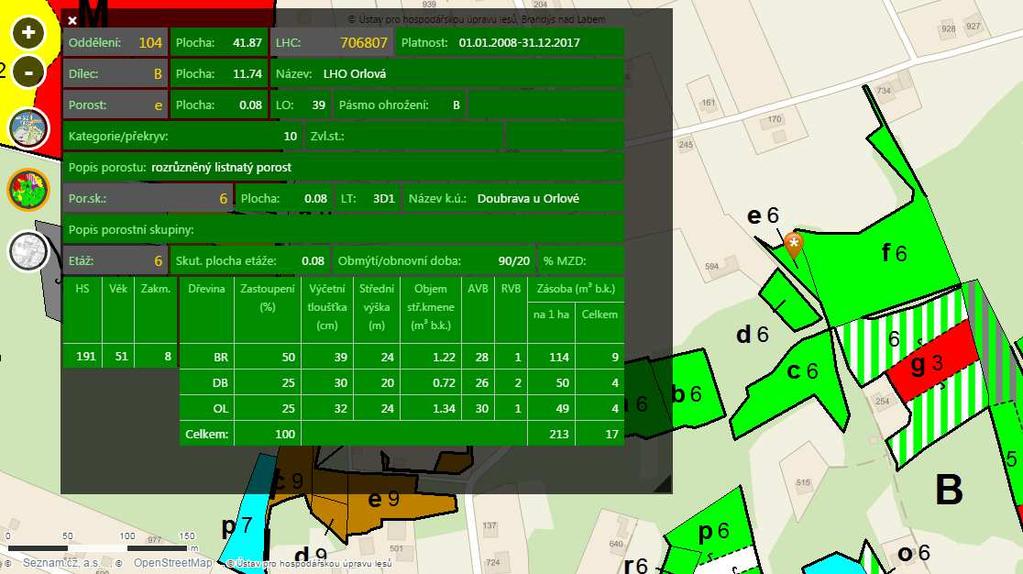Click the cadastral name Doubrava u Orlové
The height and width of the screenshot is (574, 1023).
click(528, 199)
